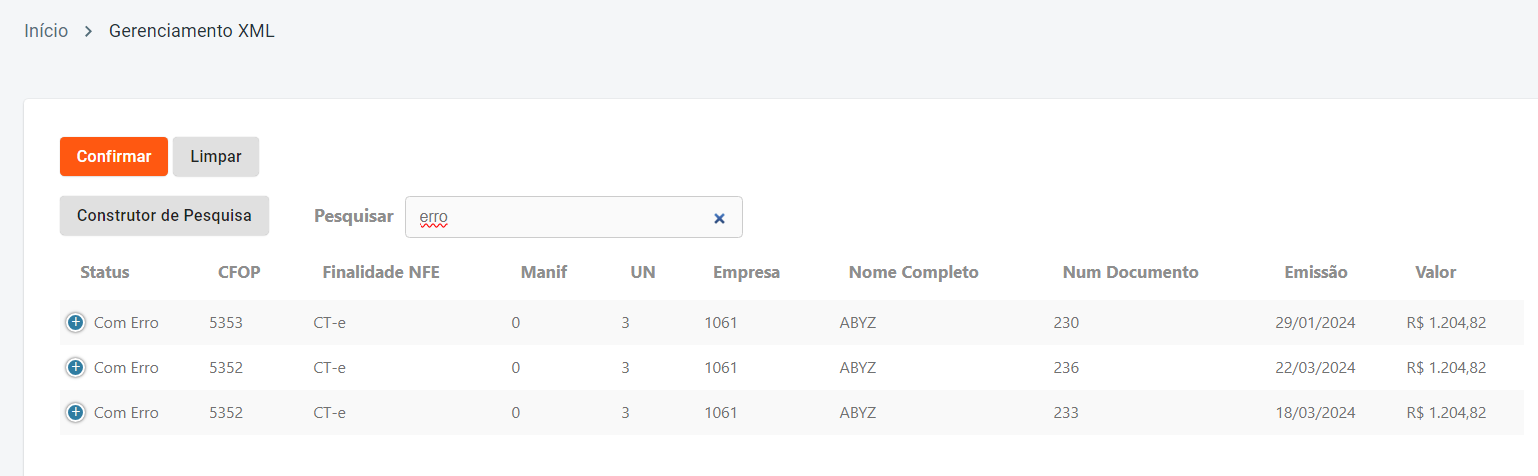Sort by the Manif column header

(x=544, y=272)
